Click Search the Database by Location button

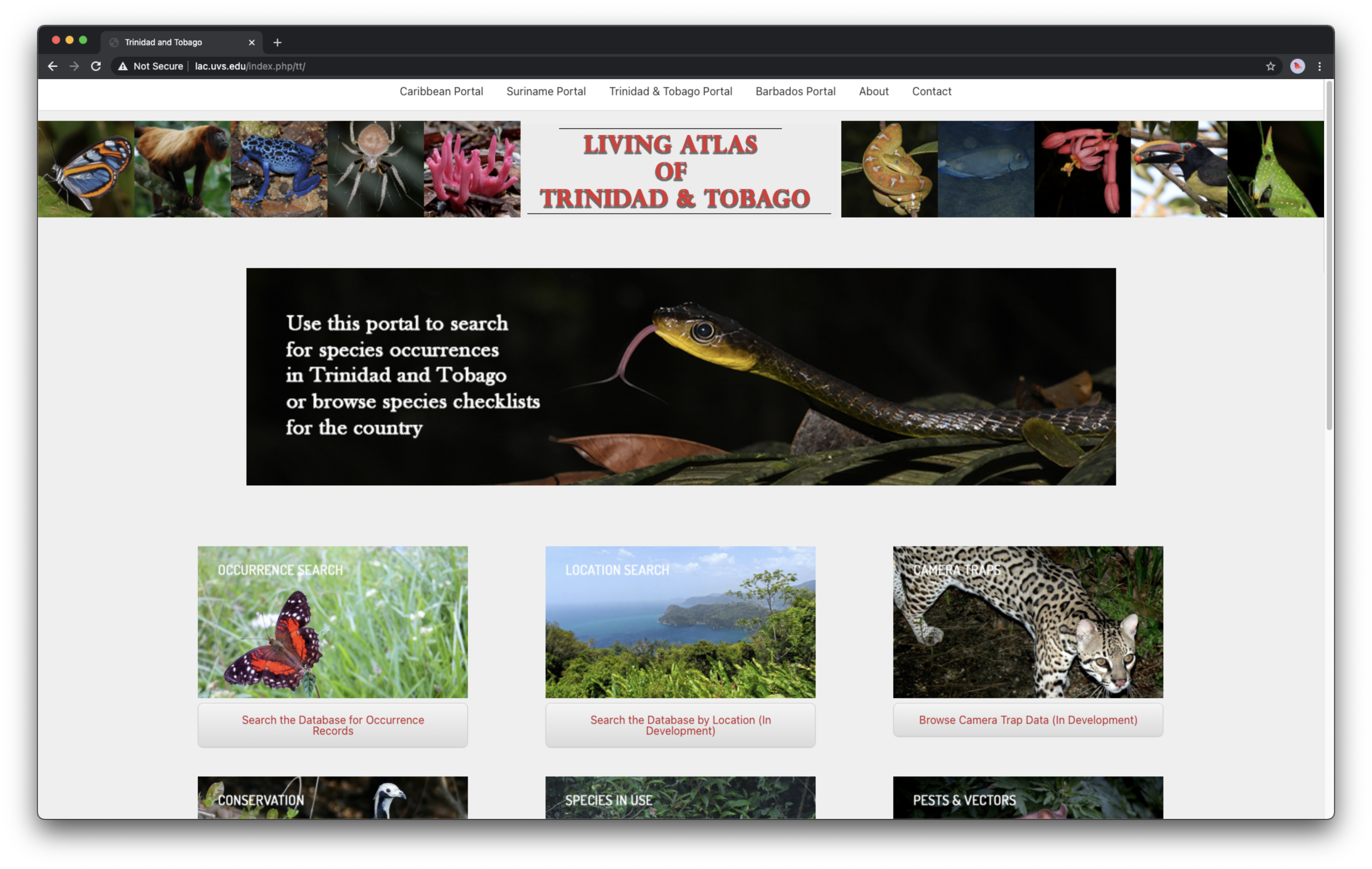point(680,725)
